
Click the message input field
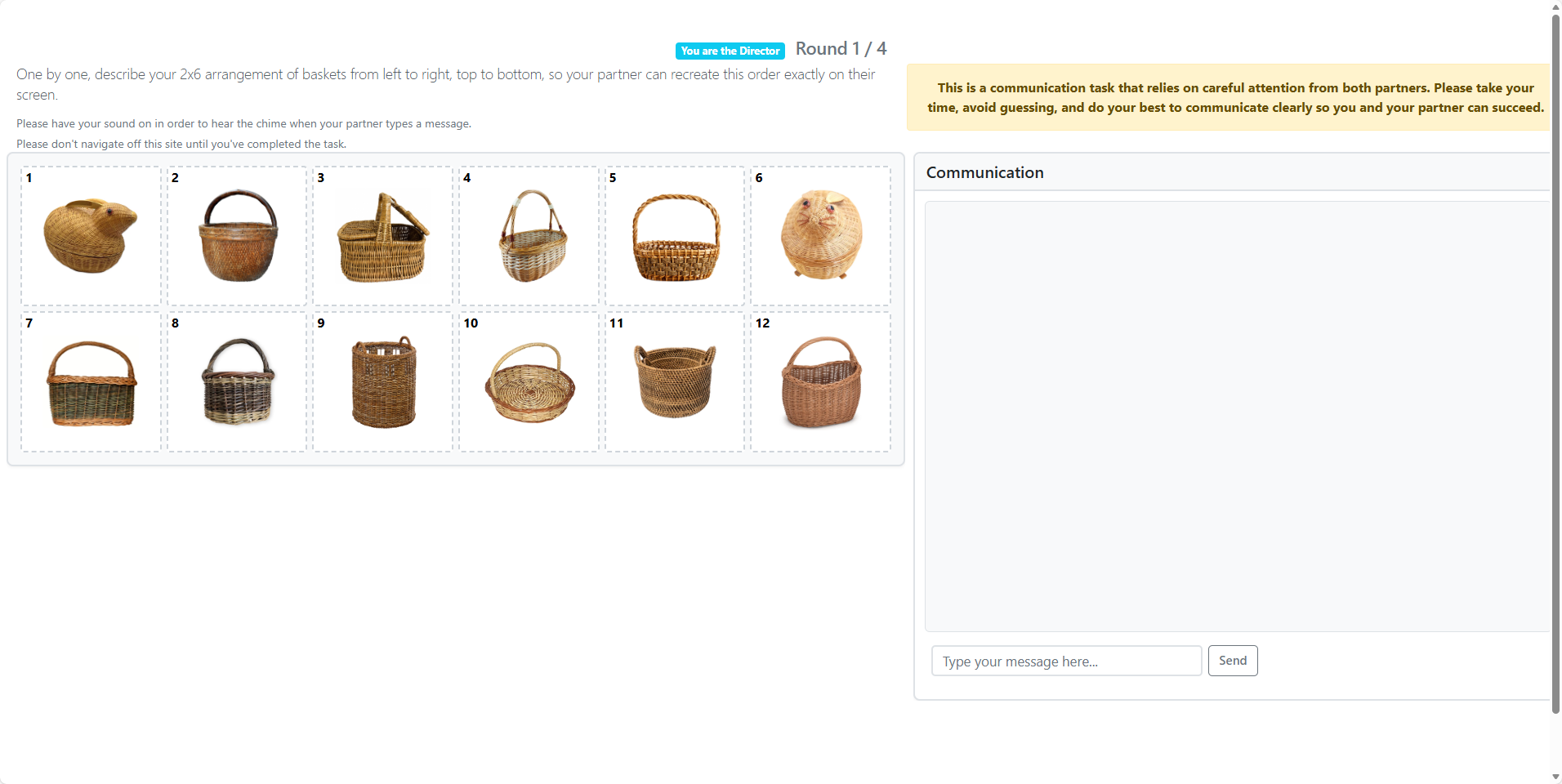[x=1066, y=661]
